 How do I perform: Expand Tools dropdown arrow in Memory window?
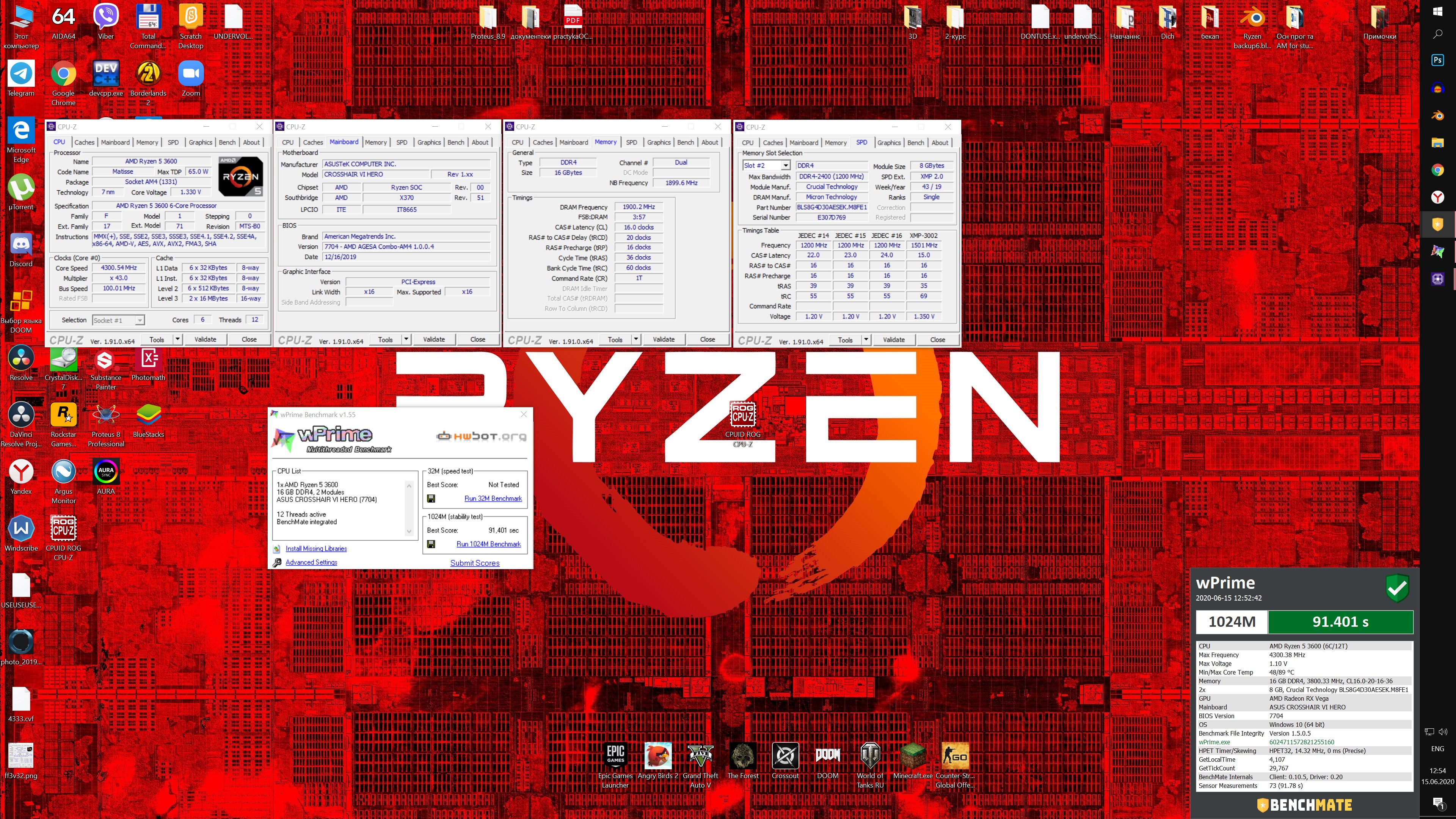[x=636, y=339]
